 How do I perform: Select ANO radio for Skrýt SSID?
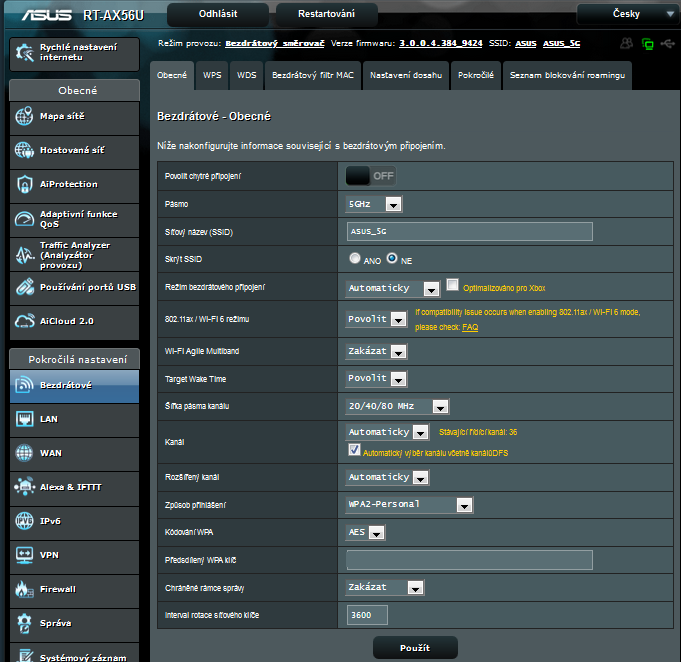coord(355,258)
